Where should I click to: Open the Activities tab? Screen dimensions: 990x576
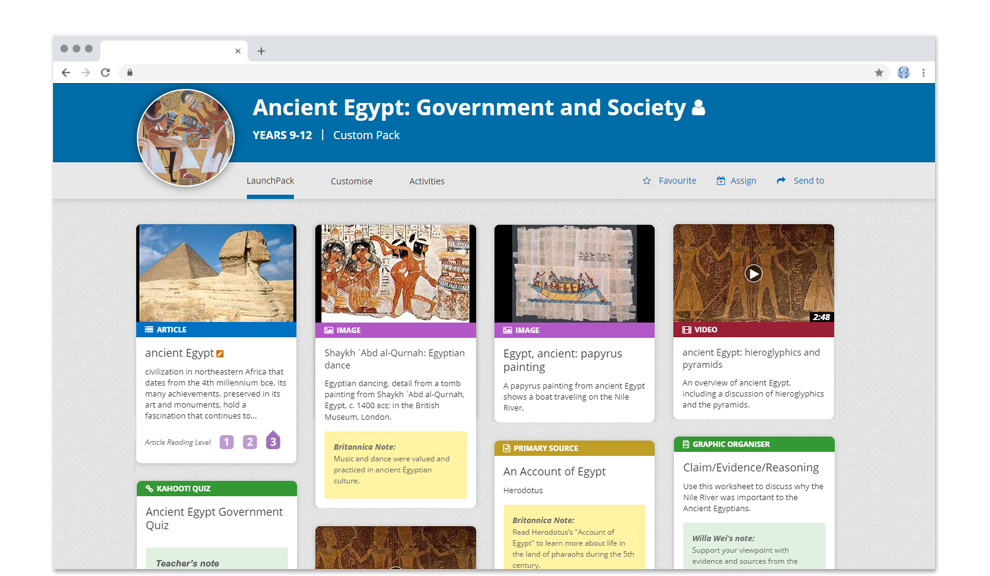(x=427, y=181)
